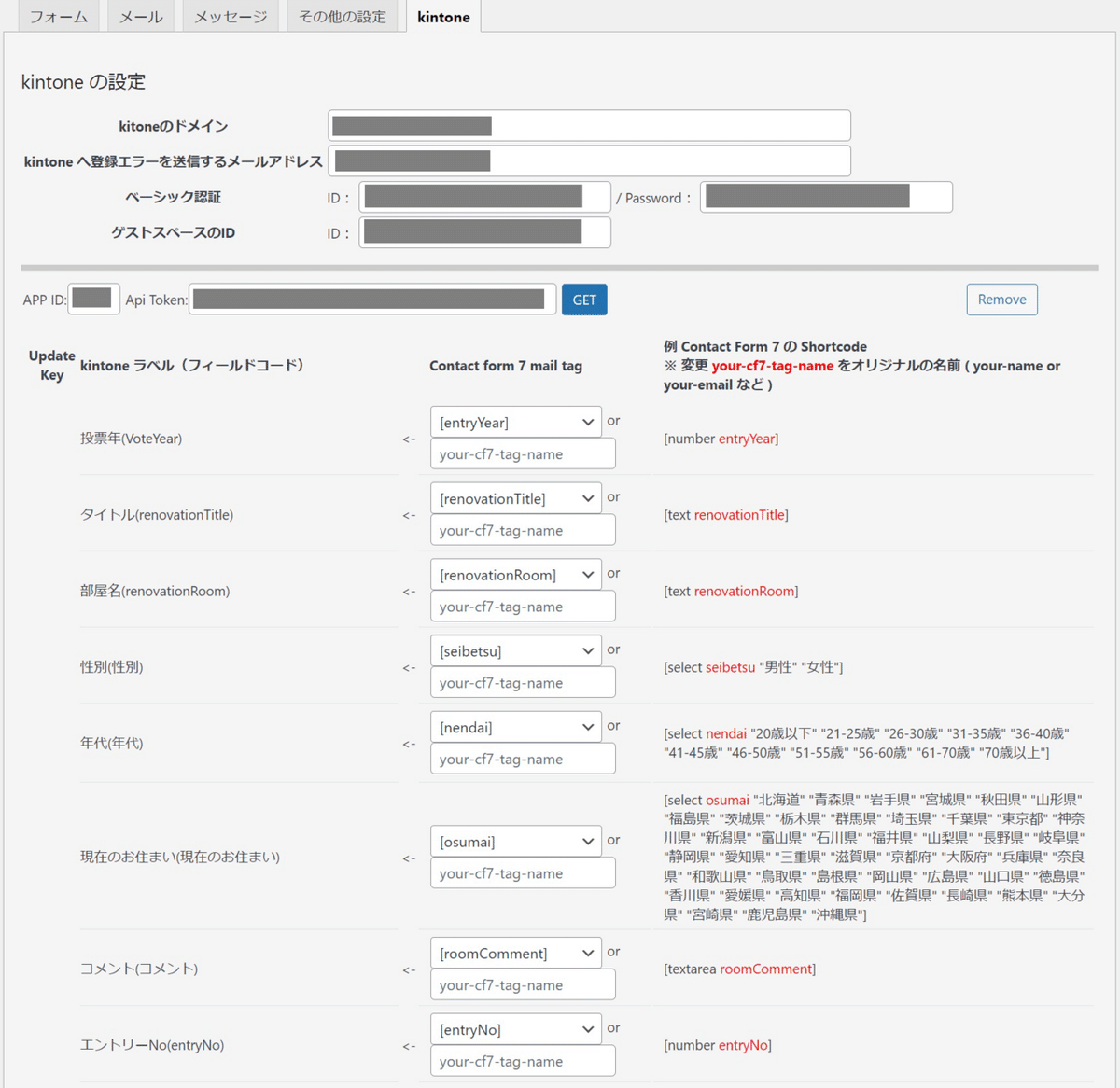Screen dimensions: 1120x1088
Task: Click the [number entryNo] shortcode text
Action: pyautogui.click(x=718, y=1045)
